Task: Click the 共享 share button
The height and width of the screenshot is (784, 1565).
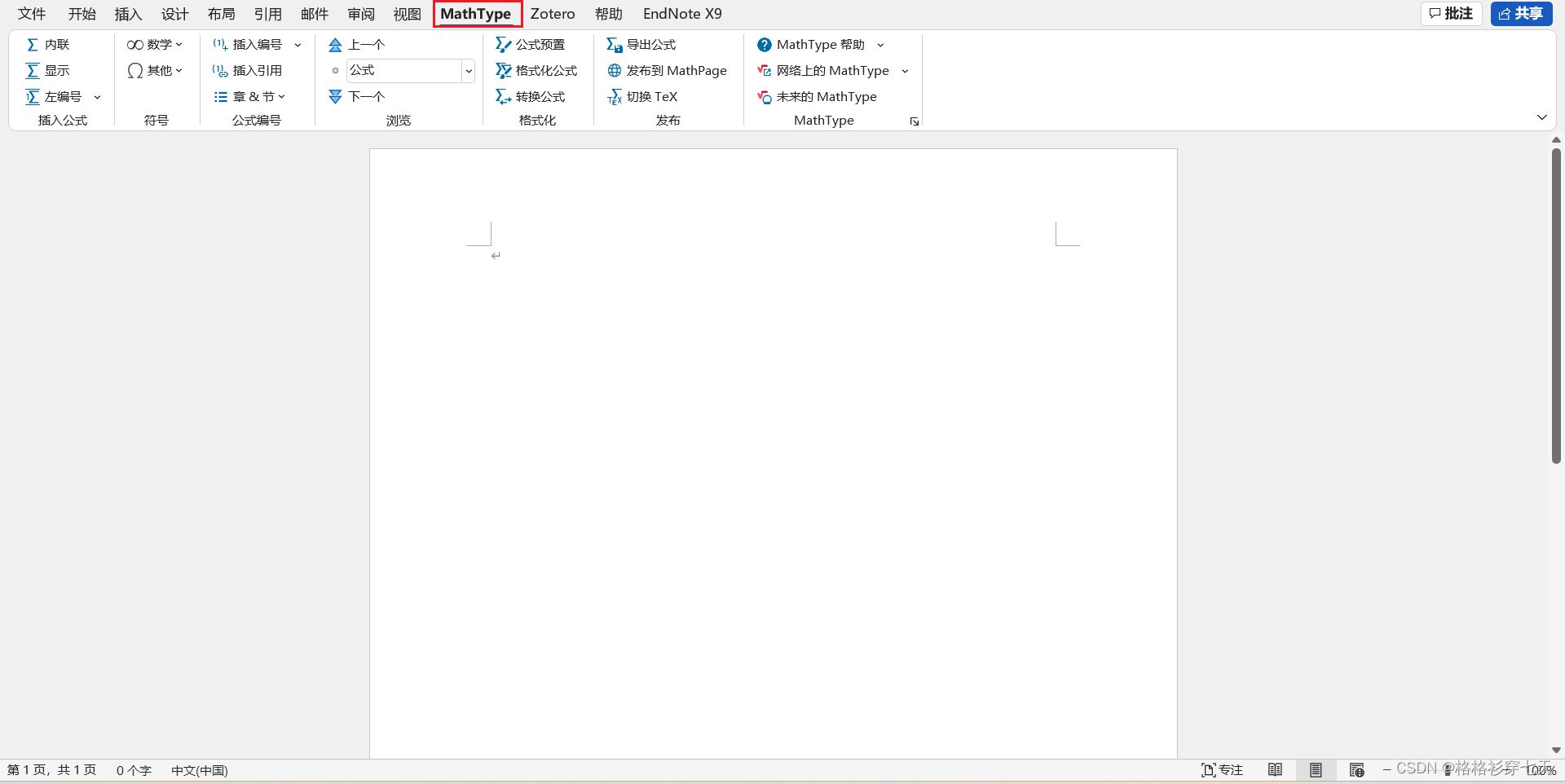Action: tap(1521, 14)
